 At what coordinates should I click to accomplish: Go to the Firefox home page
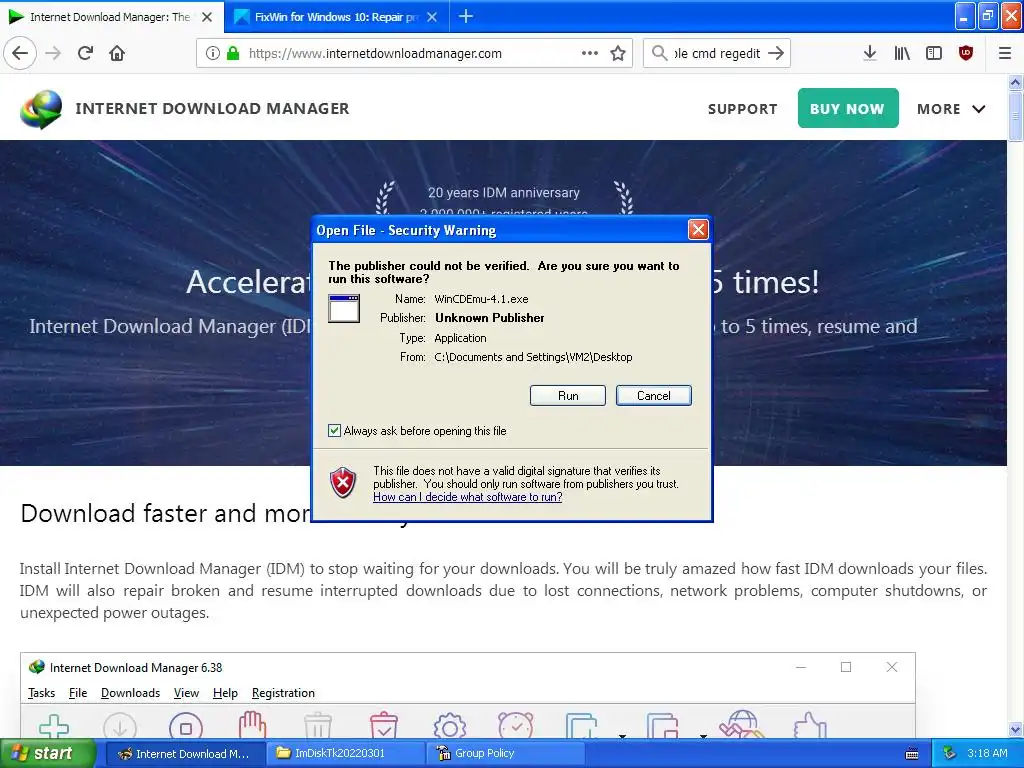pos(117,53)
